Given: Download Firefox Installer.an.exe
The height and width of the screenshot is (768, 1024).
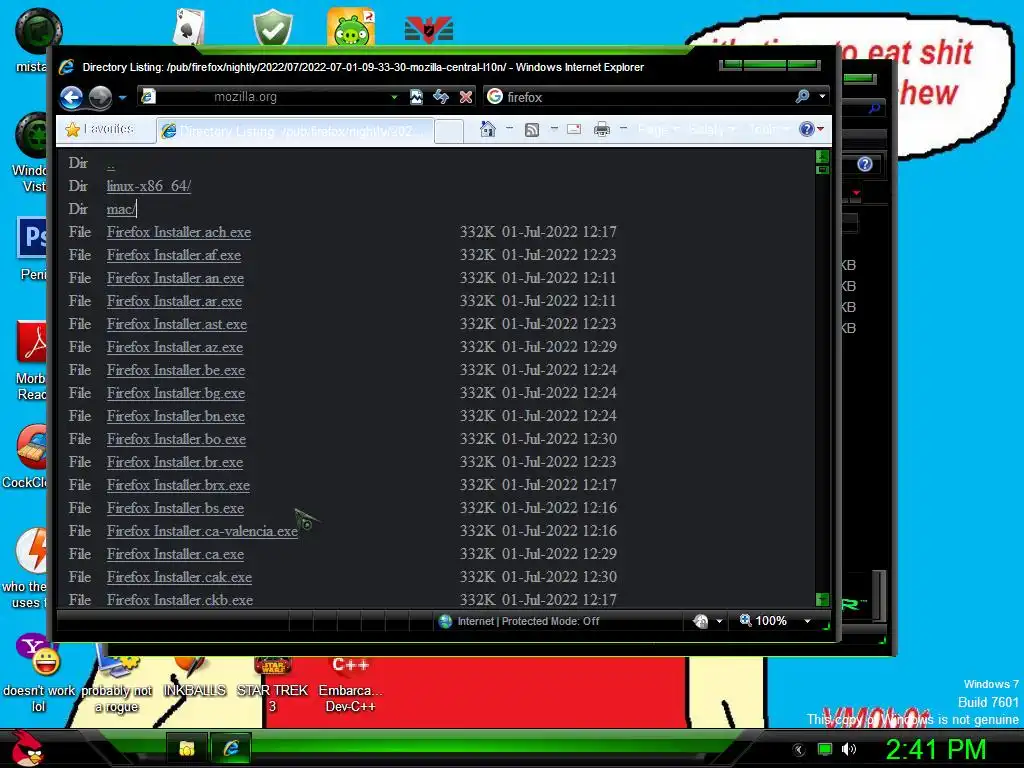Looking at the screenshot, I should 175,278.
